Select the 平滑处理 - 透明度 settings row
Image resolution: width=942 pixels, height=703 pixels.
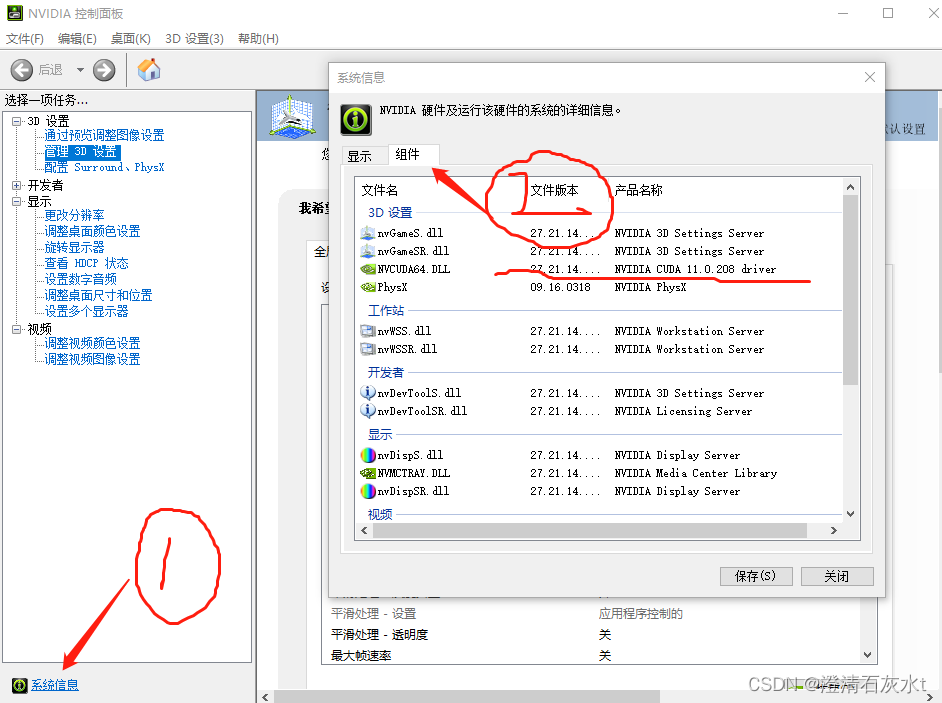591,635
